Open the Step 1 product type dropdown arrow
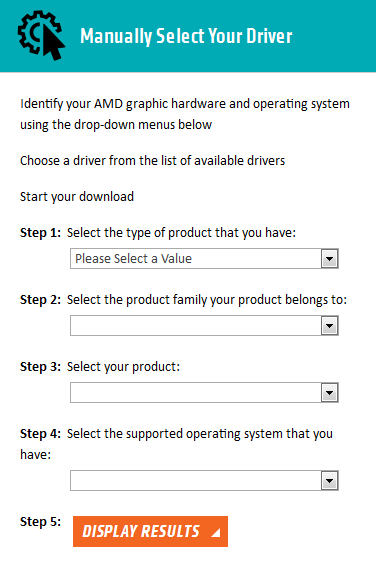The width and height of the screenshot is (376, 571). pos(330,259)
